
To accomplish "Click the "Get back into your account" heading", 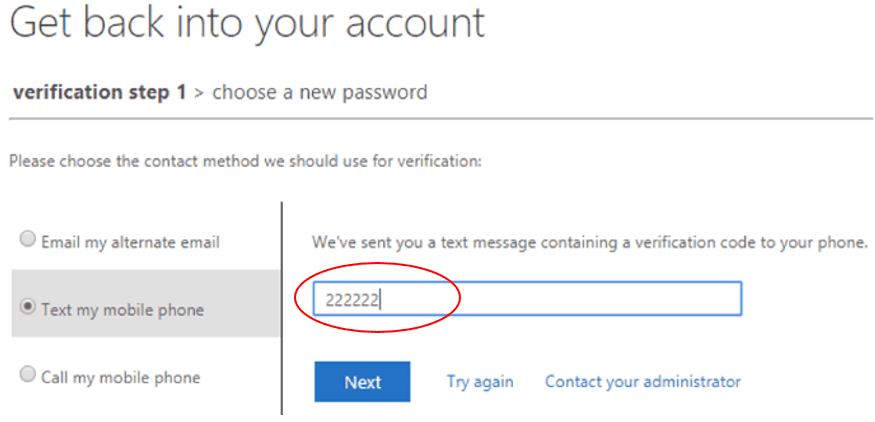I will coord(247,24).
